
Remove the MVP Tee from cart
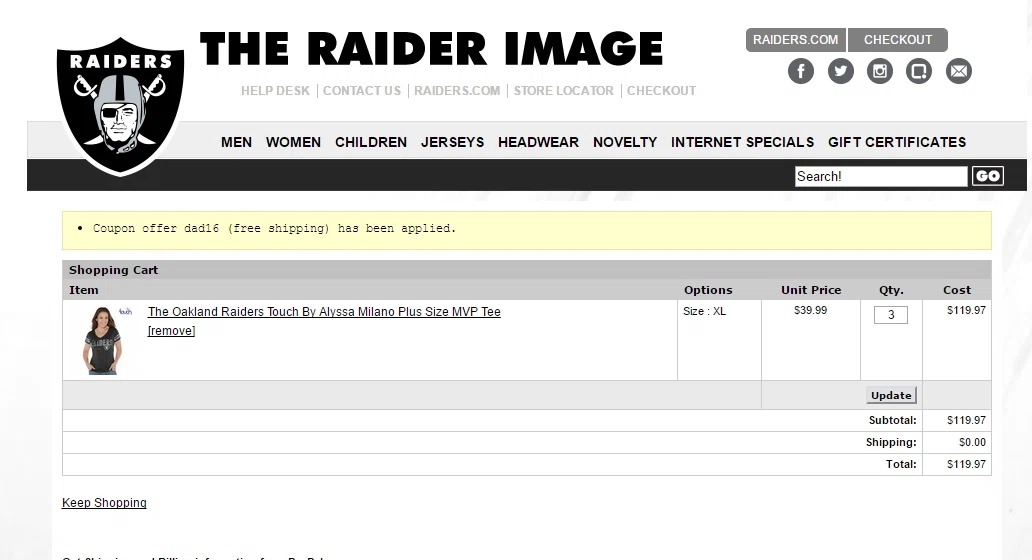click(171, 331)
